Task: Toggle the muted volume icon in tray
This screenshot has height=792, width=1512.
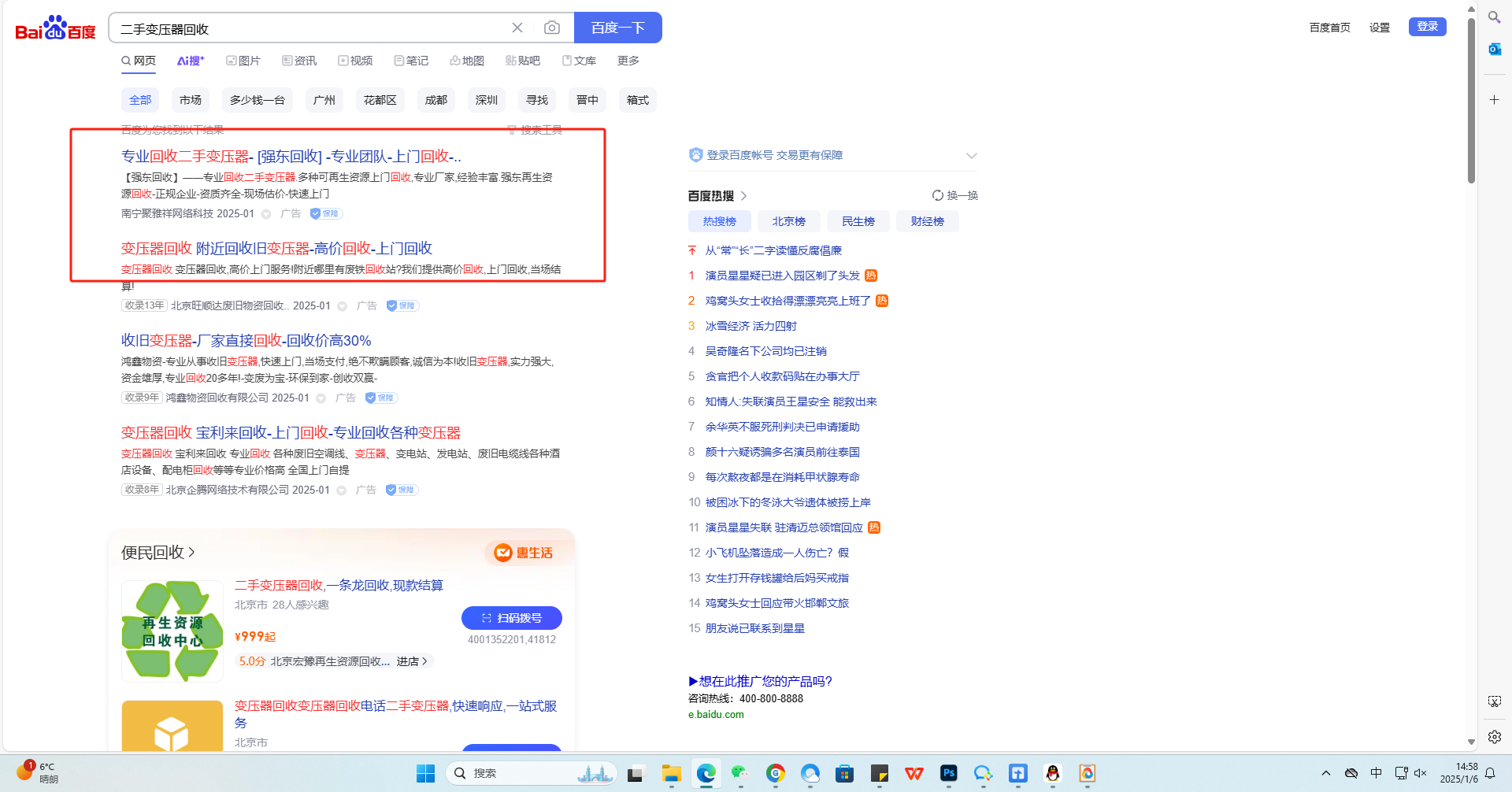Action: (1421, 773)
